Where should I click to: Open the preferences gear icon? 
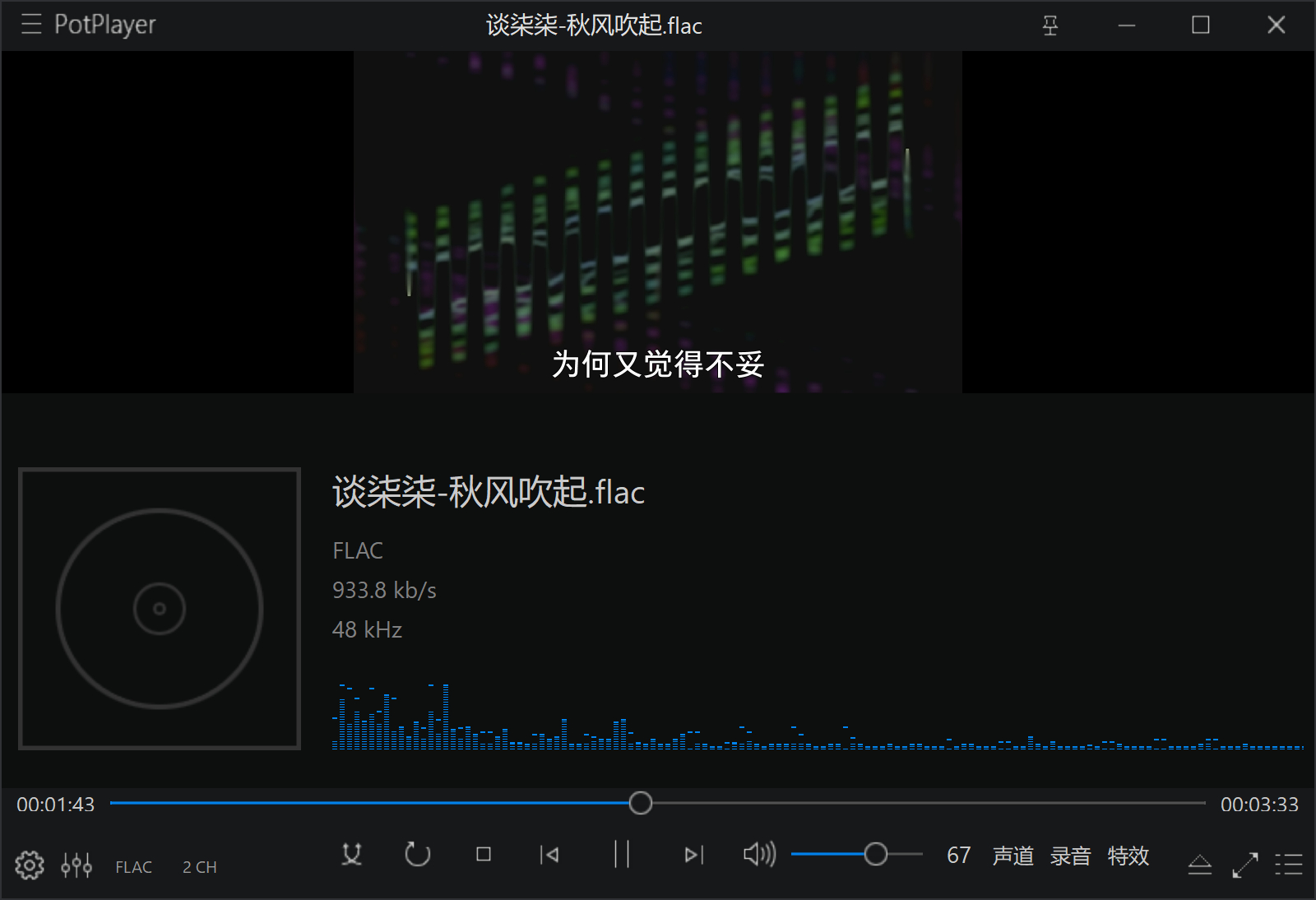30,865
